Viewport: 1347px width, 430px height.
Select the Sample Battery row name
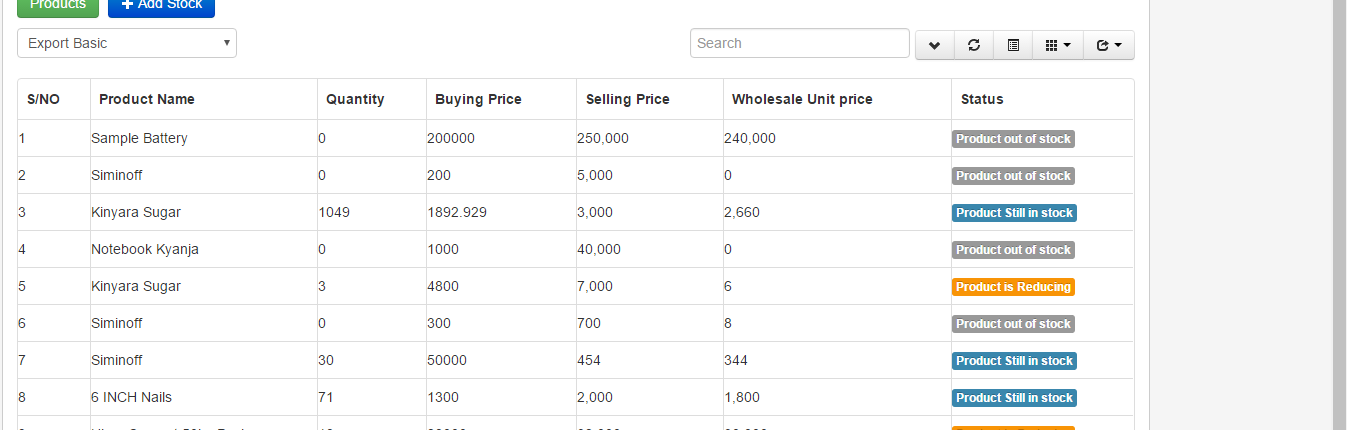139,139
